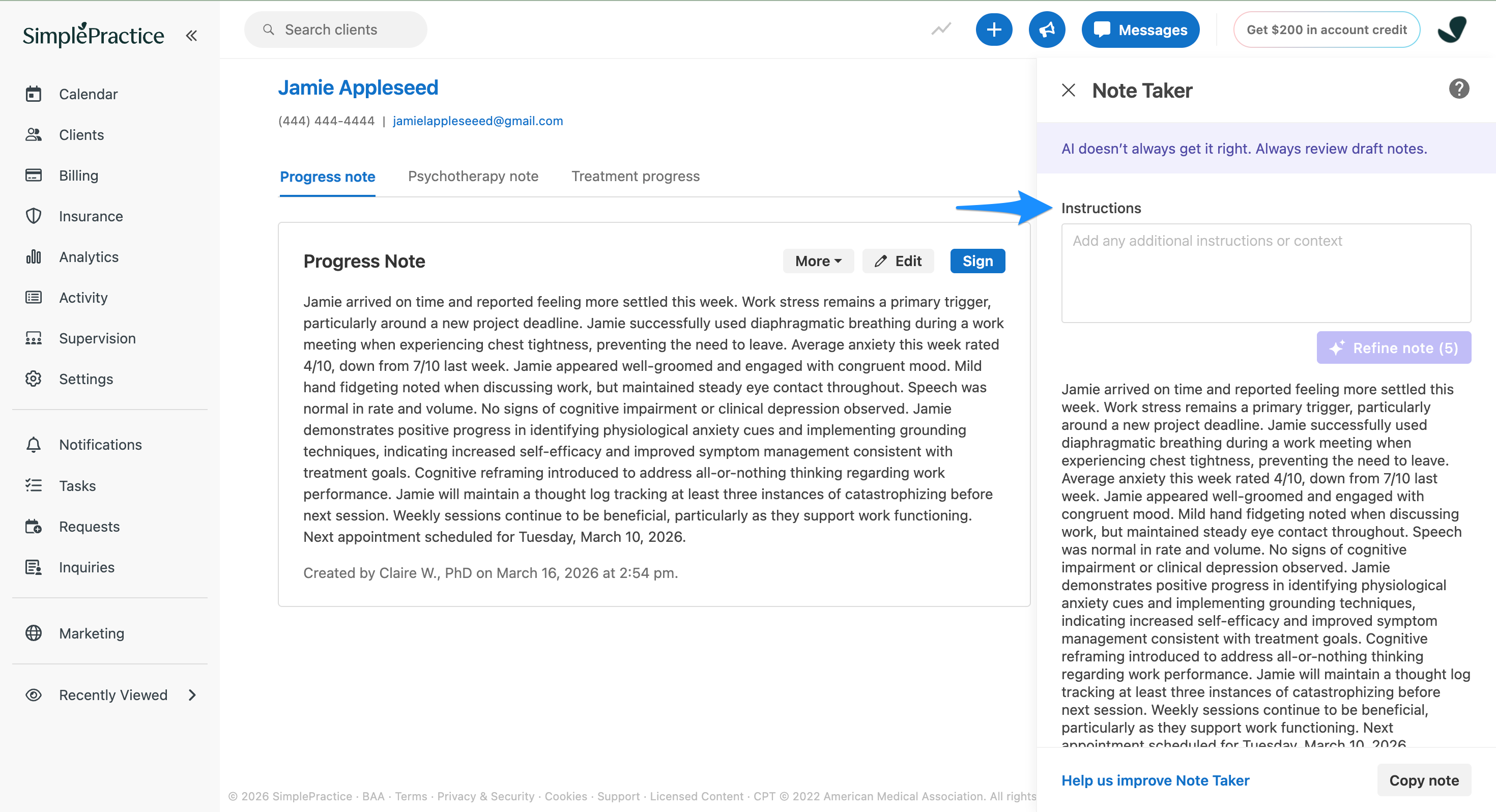Switch to the Psychotherapy note tab
Image resolution: width=1496 pixels, height=812 pixels.
point(473,176)
